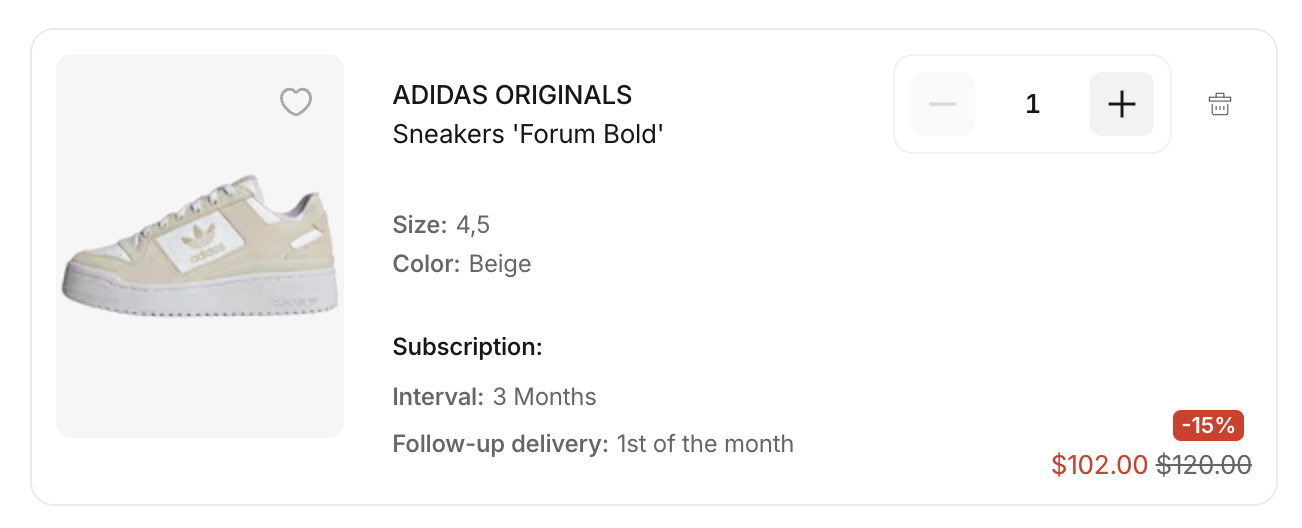Click the Size label
This screenshot has width=1302, height=528.
coord(419,225)
